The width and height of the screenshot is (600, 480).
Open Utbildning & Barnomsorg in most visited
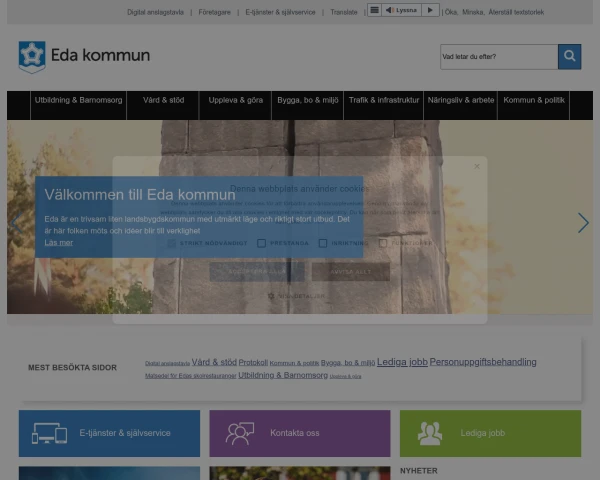(x=283, y=375)
